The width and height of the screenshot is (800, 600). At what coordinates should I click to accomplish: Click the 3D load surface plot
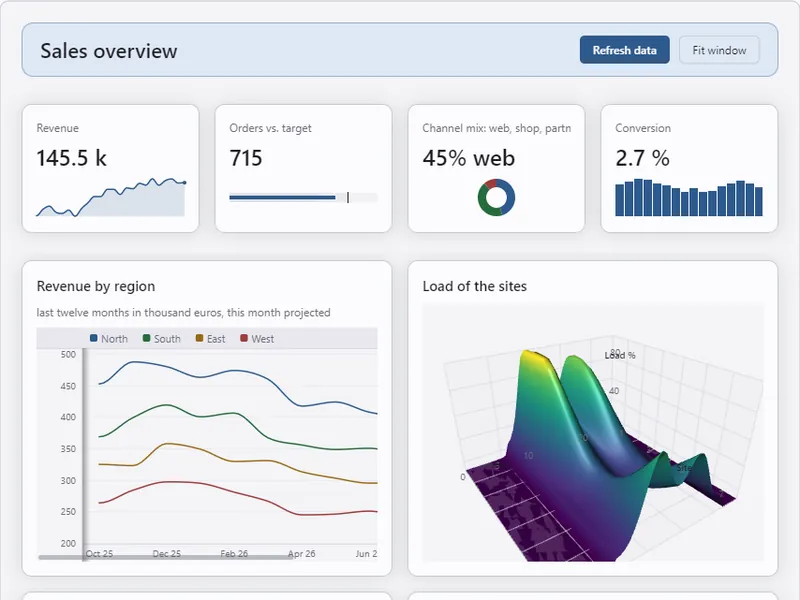tap(593, 433)
